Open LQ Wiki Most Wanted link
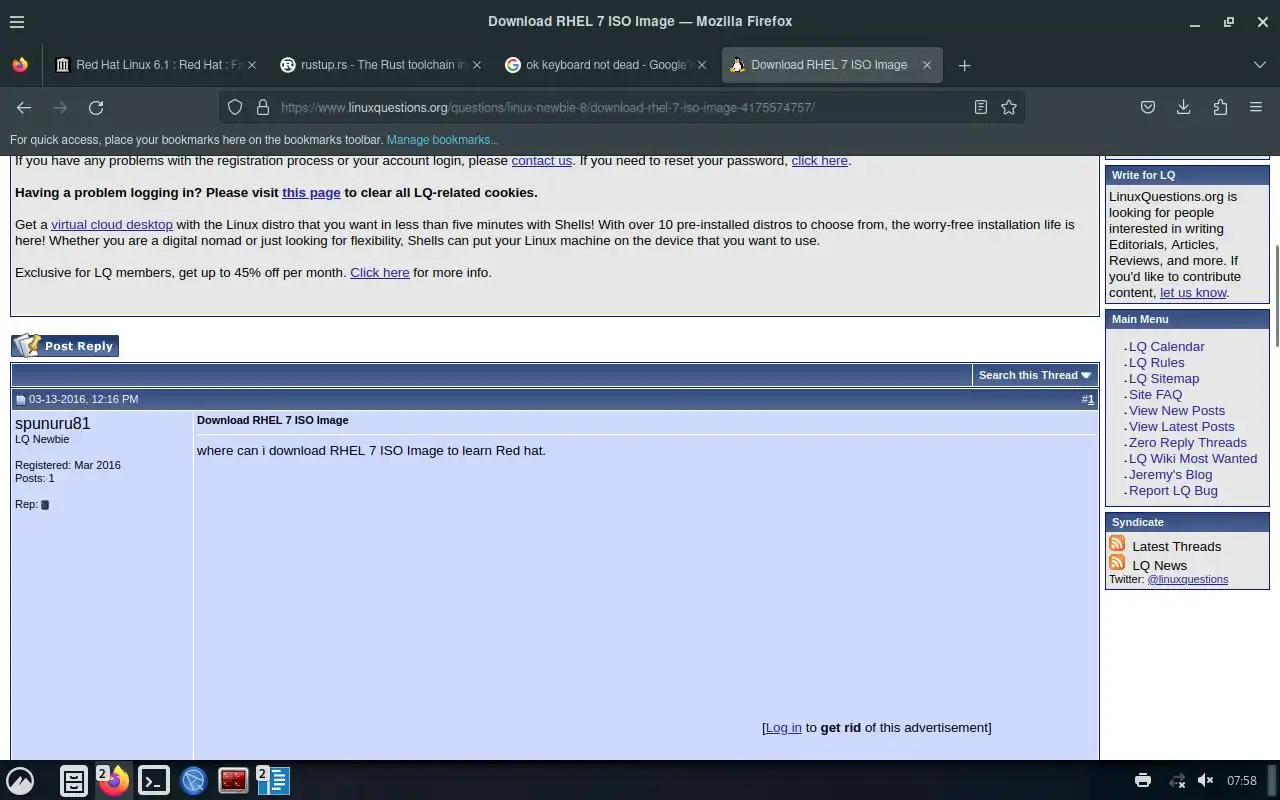Screen dimensions: 1280x800 (1193, 458)
